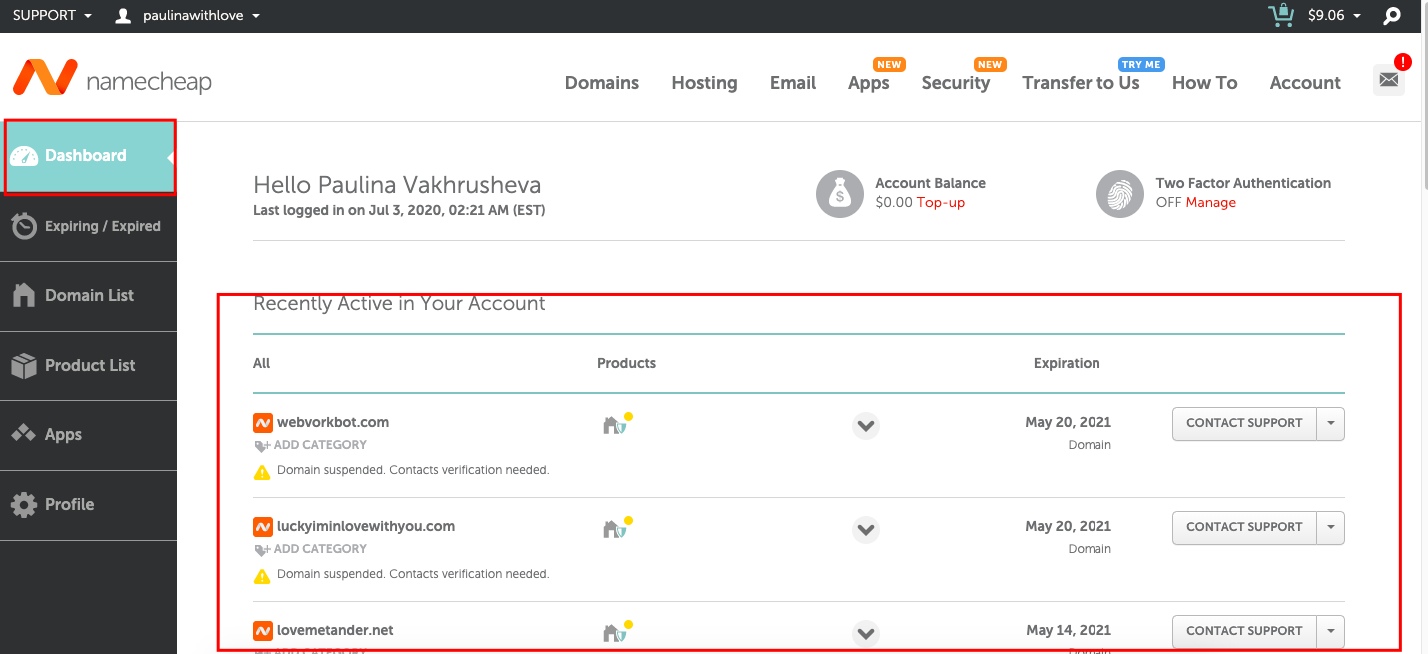Click the orange Namecheap icon beside lovemetander.net
Image resolution: width=1428 pixels, height=654 pixels.
(263, 630)
